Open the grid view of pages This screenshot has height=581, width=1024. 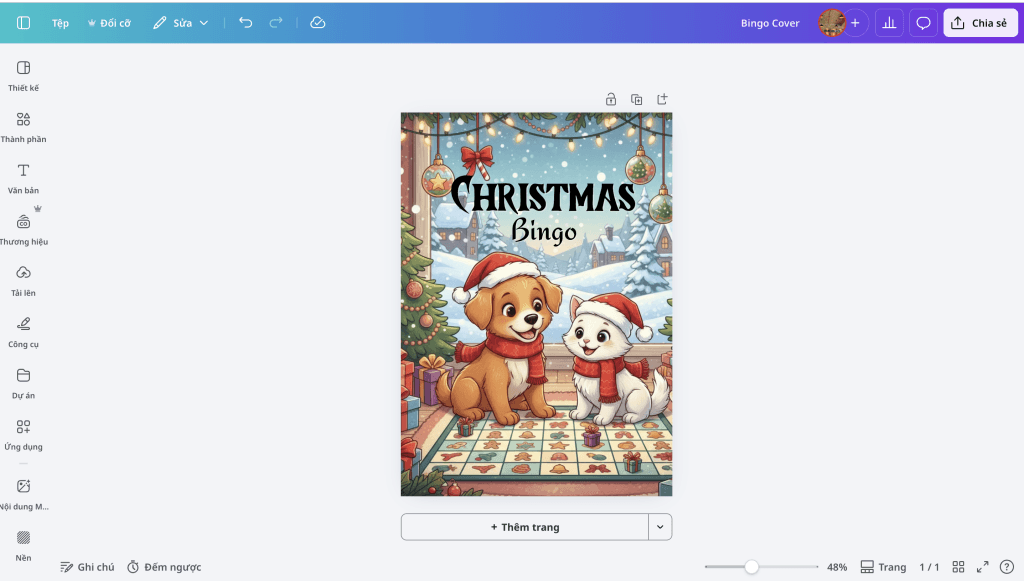958,567
